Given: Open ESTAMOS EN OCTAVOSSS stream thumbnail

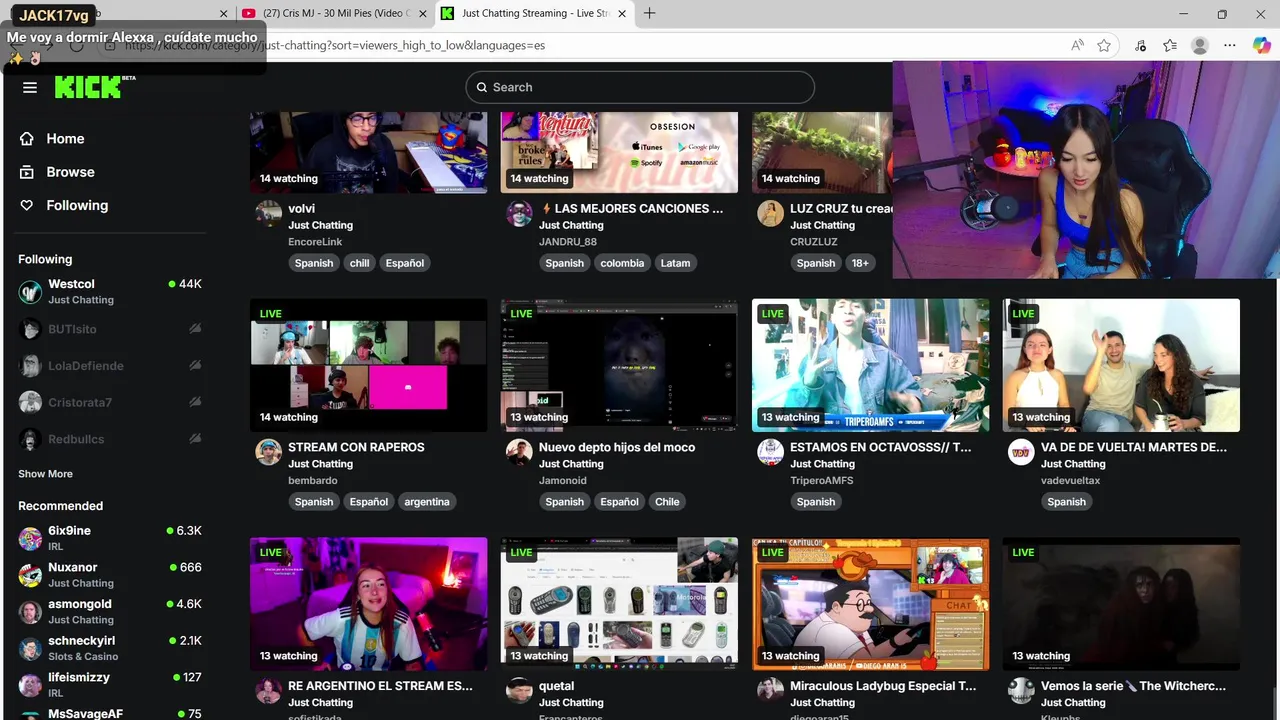Looking at the screenshot, I should coord(870,365).
